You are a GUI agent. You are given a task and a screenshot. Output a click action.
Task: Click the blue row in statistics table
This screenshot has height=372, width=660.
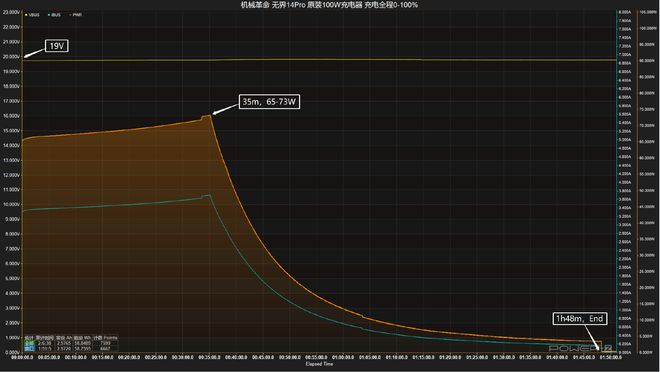70,348
